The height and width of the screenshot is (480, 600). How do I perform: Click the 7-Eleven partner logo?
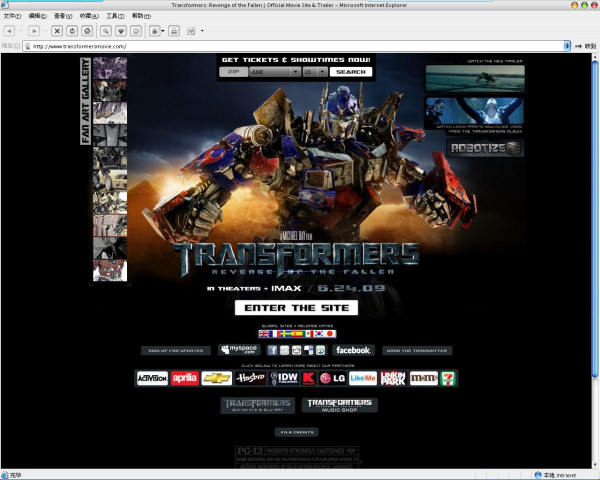(x=453, y=378)
